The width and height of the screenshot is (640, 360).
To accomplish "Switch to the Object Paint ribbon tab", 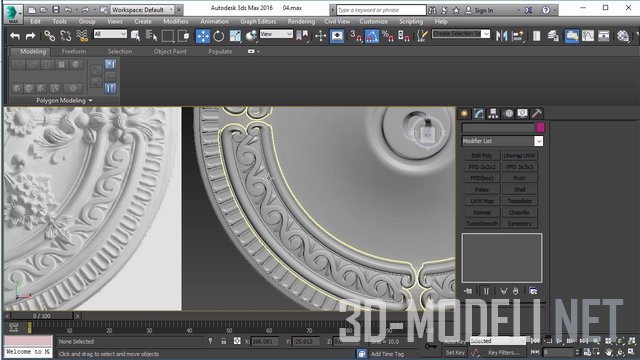I will 170,51.
